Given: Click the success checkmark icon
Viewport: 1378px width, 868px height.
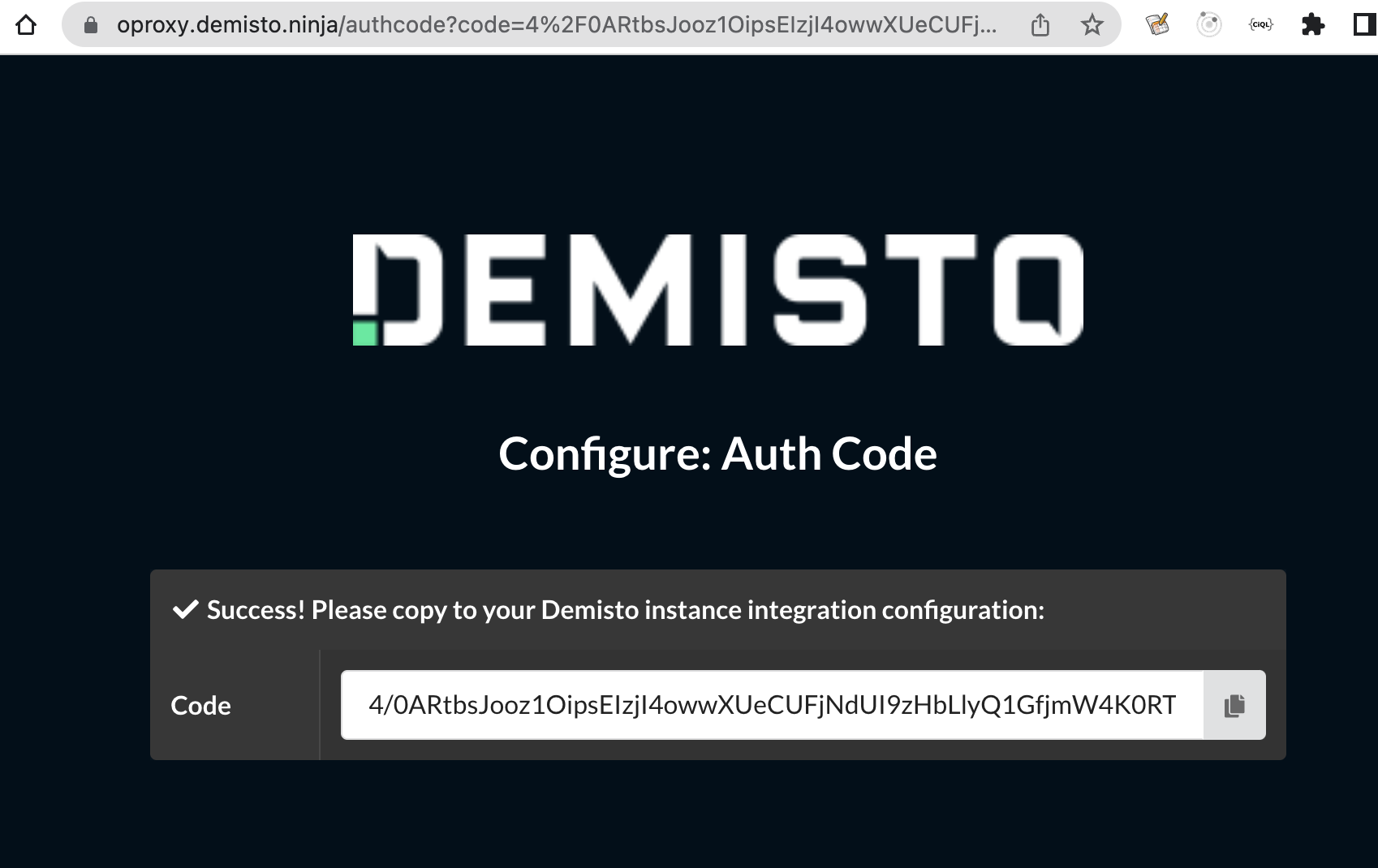Looking at the screenshot, I should click(185, 608).
